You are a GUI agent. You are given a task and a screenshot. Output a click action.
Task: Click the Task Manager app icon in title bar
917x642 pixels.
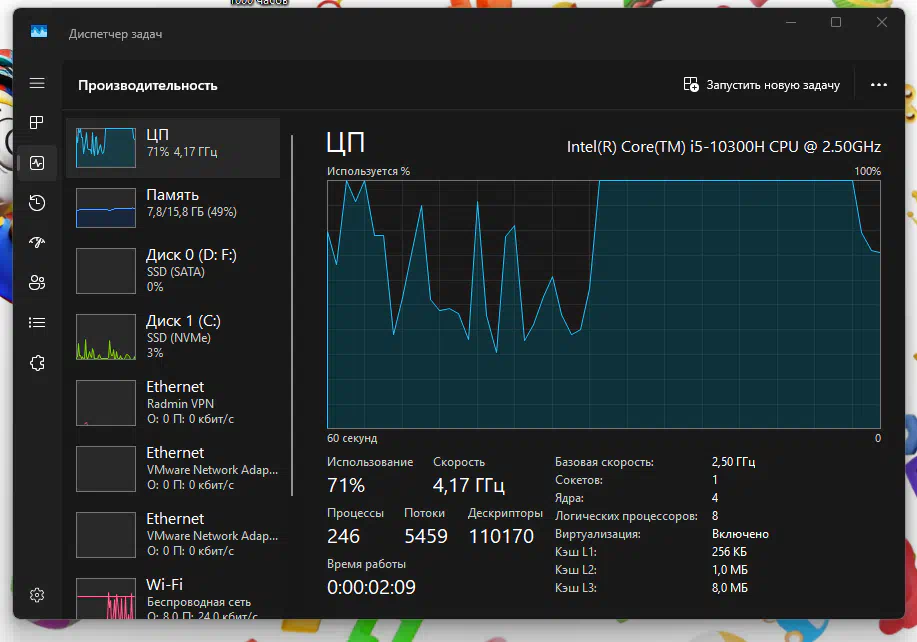(39, 31)
